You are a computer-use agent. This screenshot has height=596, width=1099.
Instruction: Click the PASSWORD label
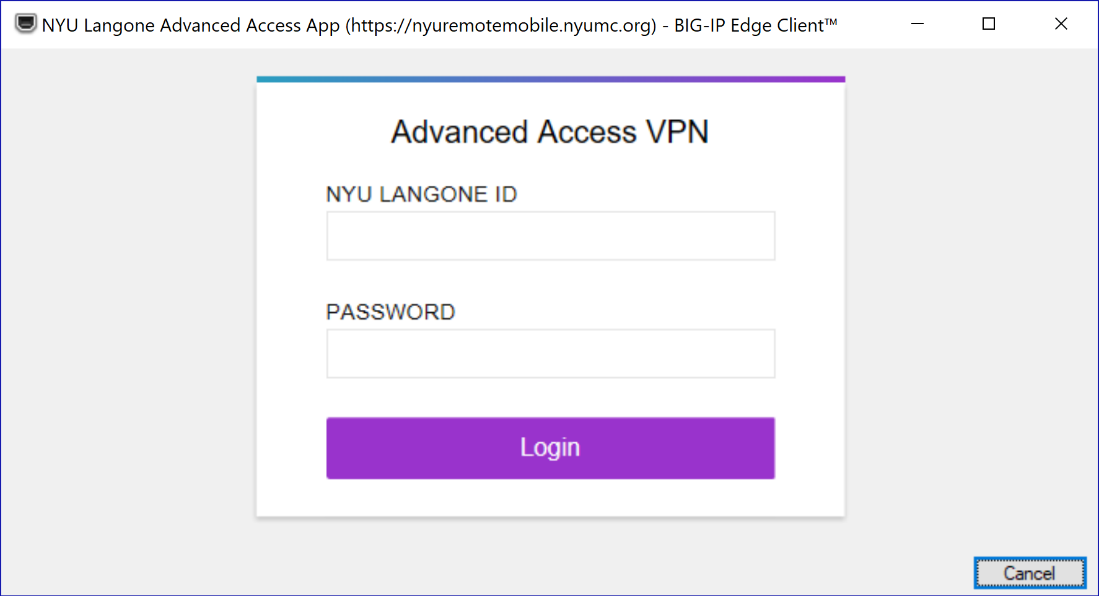coord(390,312)
